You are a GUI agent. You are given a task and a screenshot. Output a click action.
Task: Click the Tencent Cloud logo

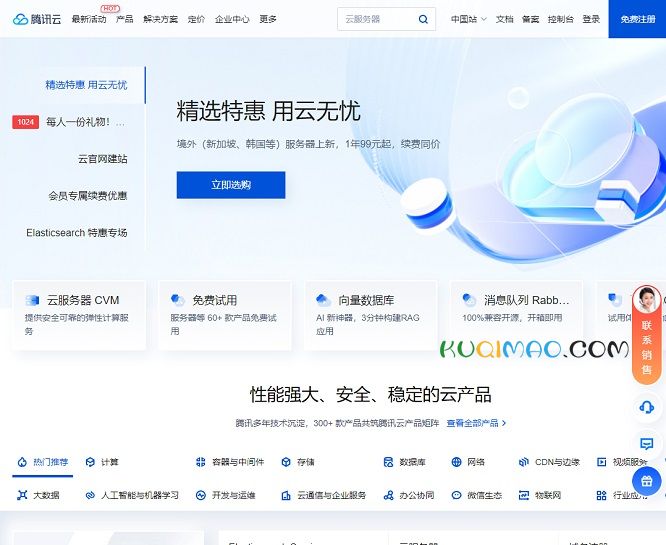pyautogui.click(x=37, y=19)
